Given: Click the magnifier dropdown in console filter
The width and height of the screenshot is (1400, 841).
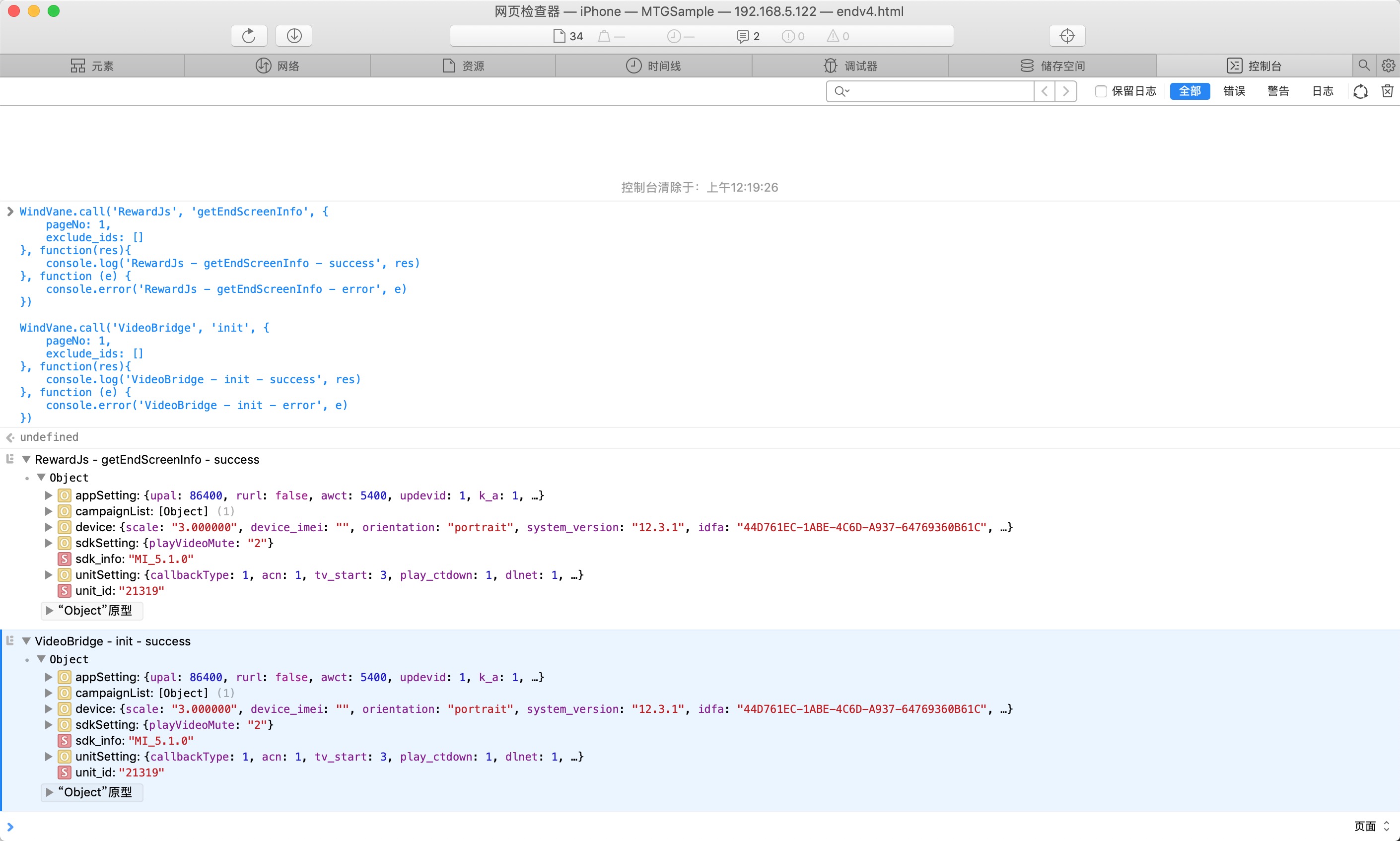Looking at the screenshot, I should coord(842,91).
